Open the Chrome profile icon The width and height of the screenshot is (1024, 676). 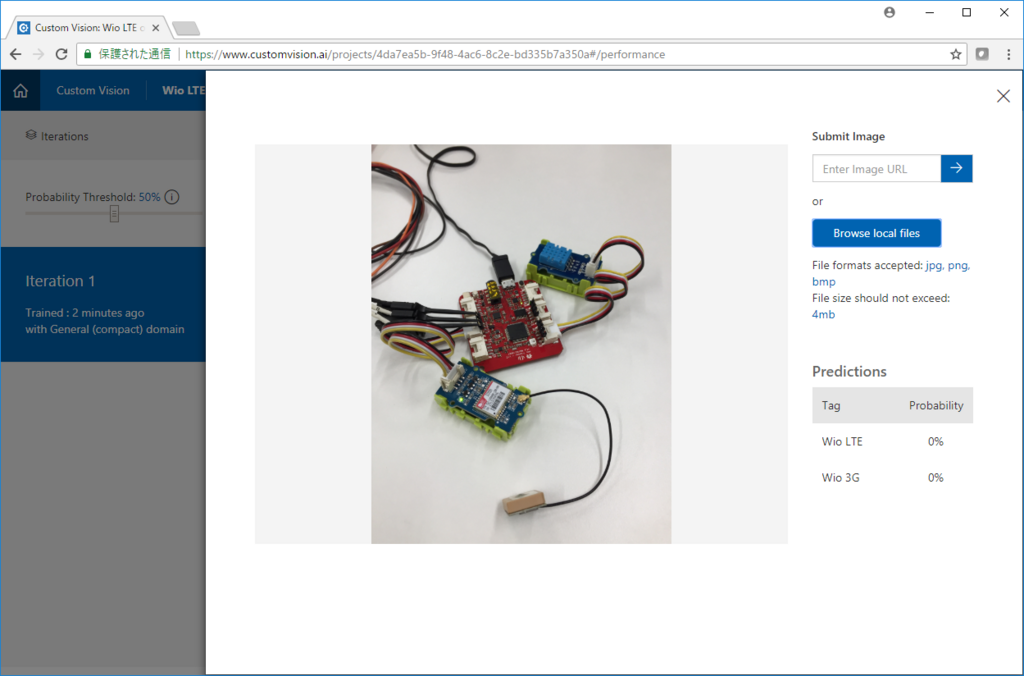(889, 12)
